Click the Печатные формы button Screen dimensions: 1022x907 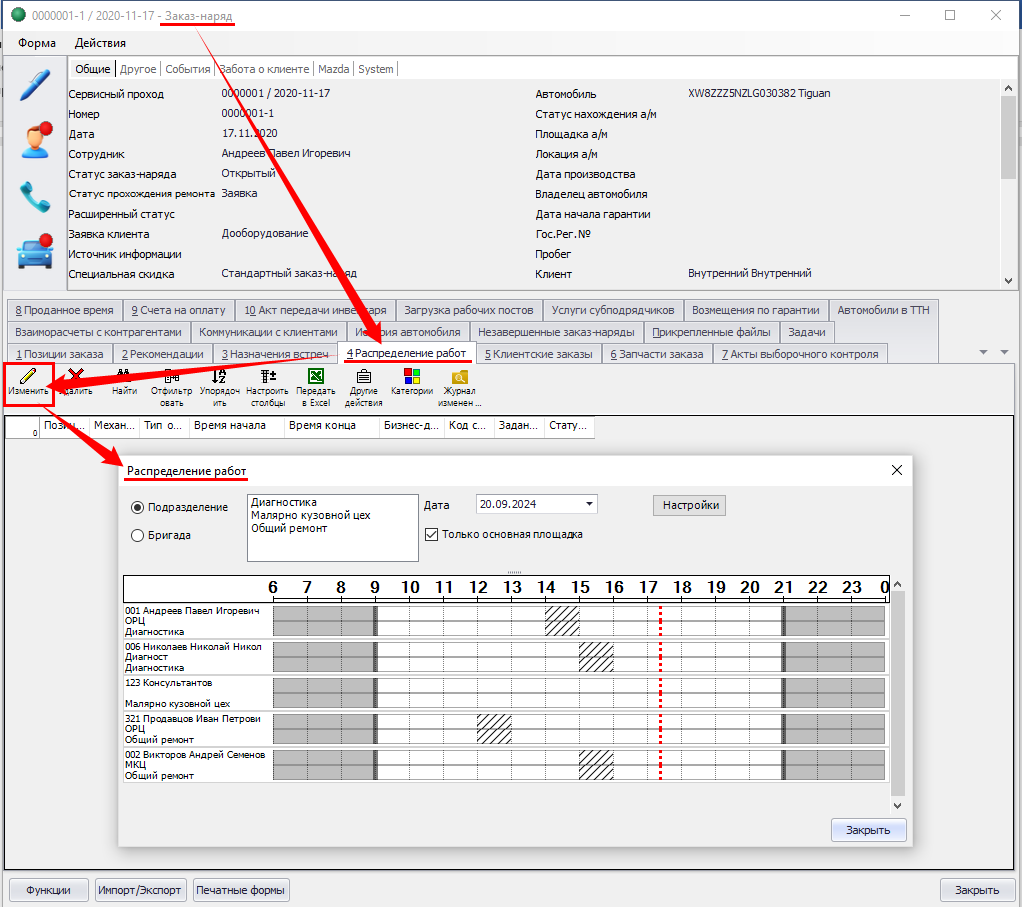[241, 889]
